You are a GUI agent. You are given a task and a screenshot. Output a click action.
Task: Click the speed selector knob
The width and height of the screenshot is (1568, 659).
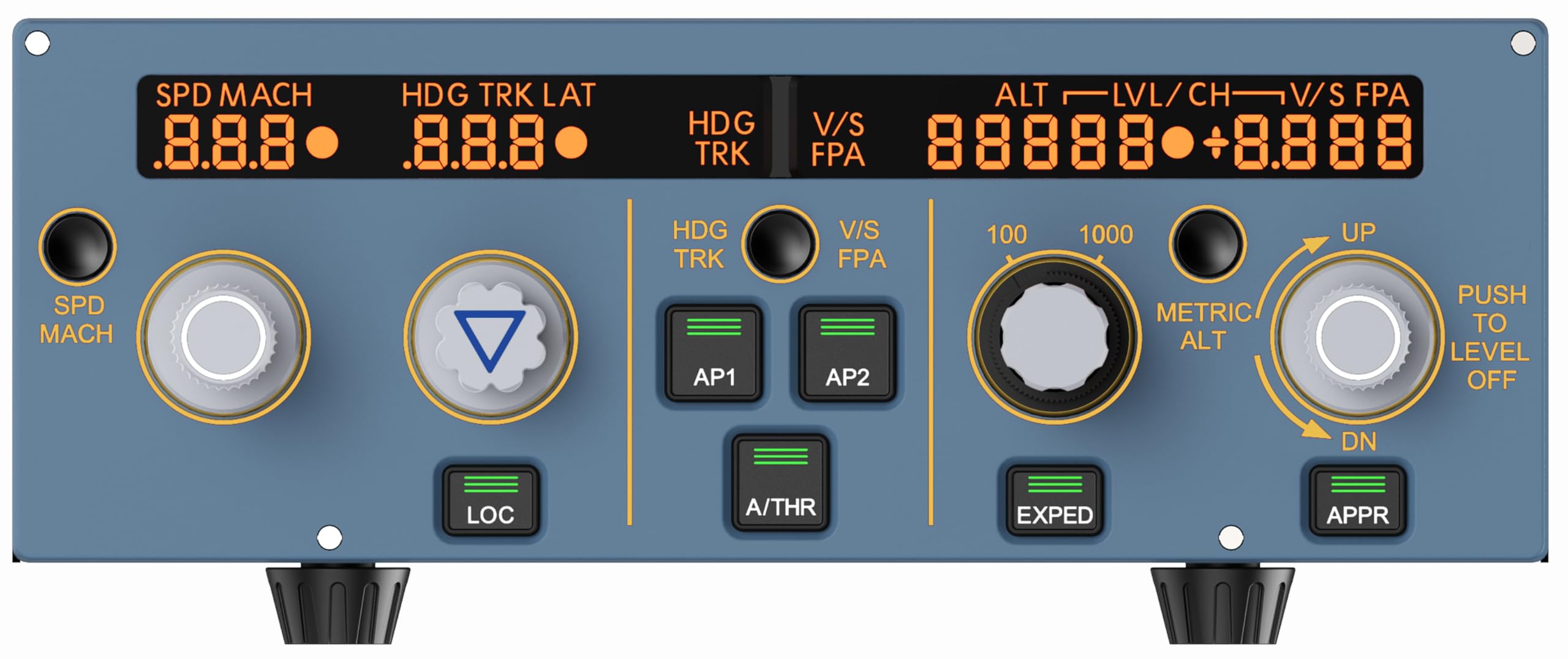[224, 337]
